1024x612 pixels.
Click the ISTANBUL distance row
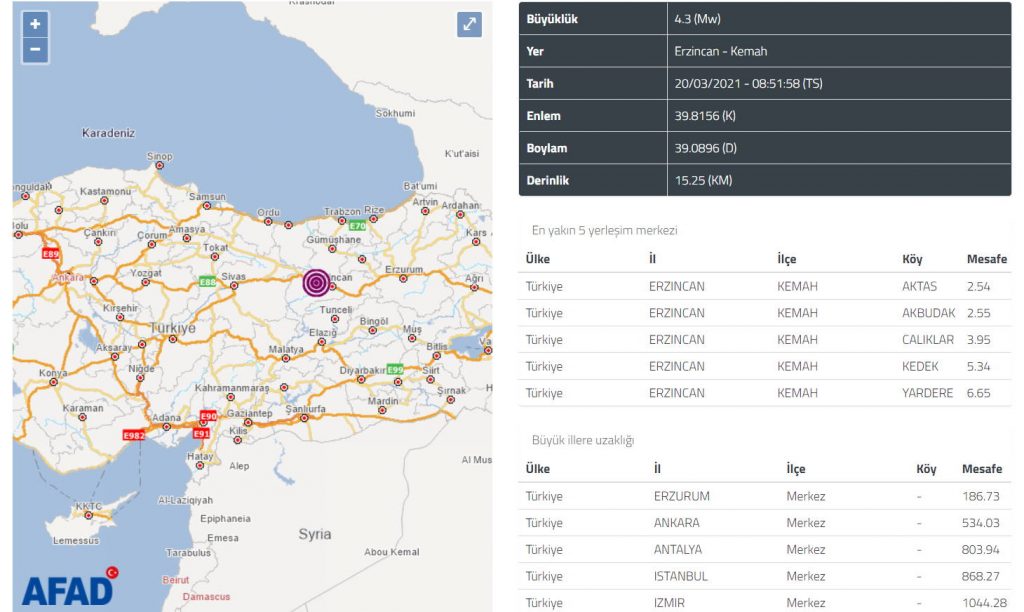(x=766, y=576)
